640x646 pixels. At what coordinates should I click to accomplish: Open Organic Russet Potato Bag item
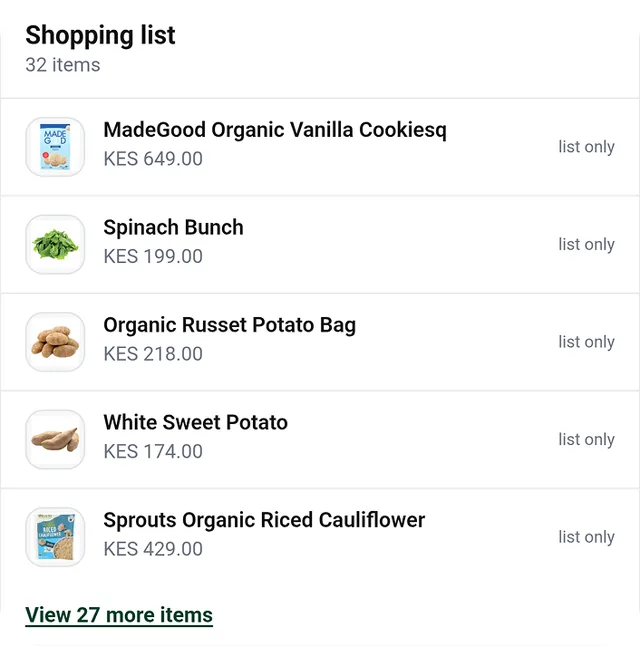pyautogui.click(x=230, y=325)
